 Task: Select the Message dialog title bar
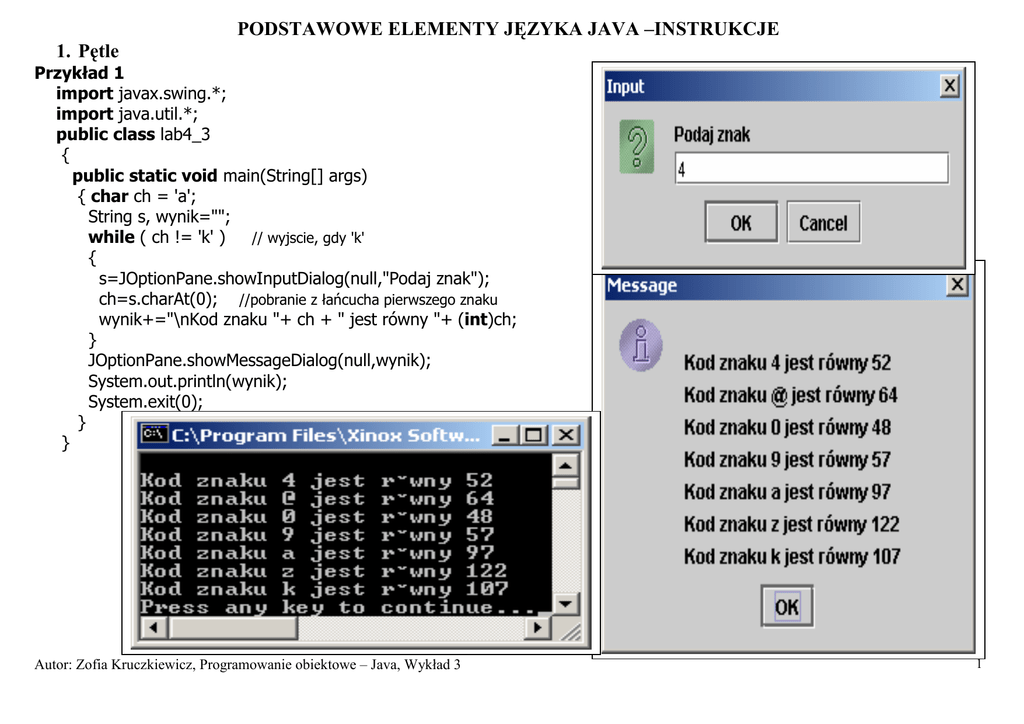pyautogui.click(x=780, y=286)
